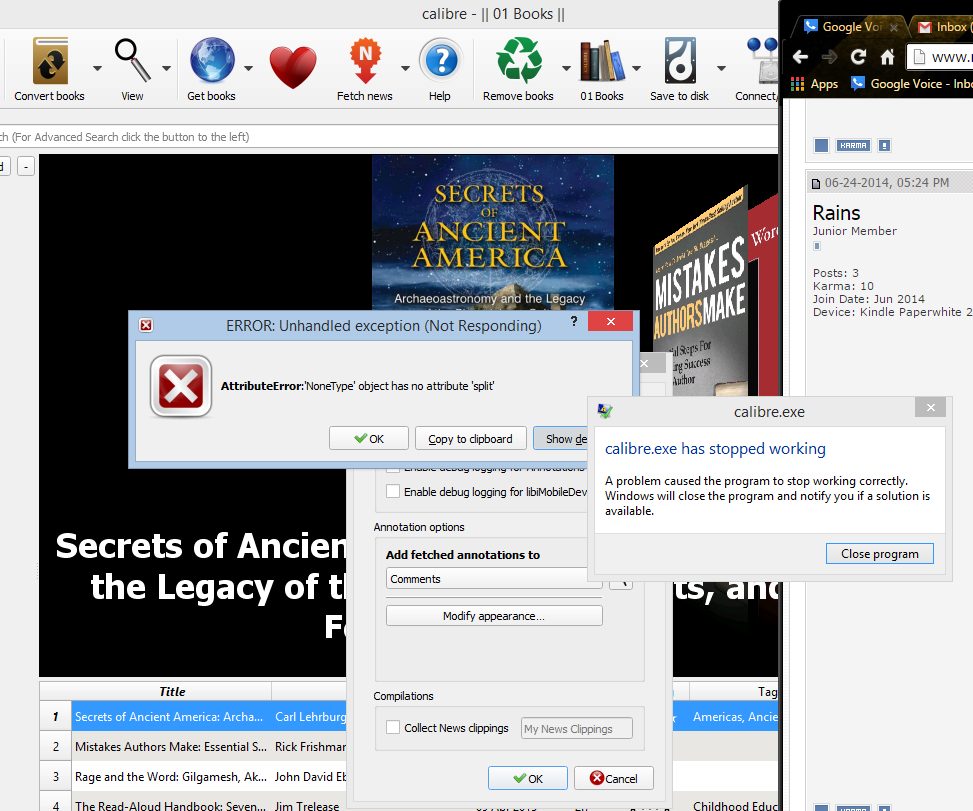Switch to the Inbox Gmail browser tab
The image size is (973, 811).
tap(944, 27)
